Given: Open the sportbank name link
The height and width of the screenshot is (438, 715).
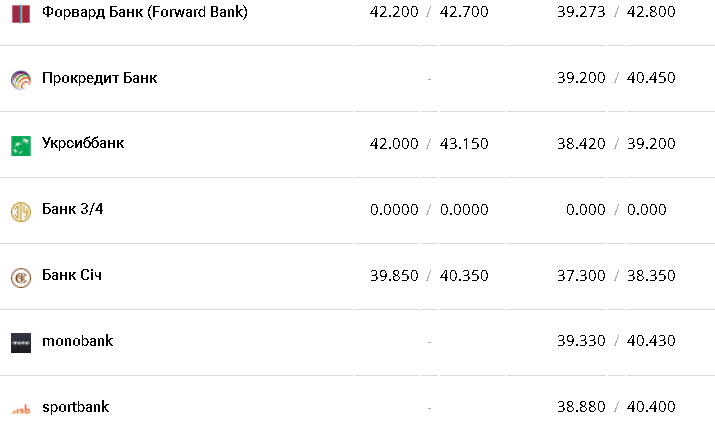Looking at the screenshot, I should click(75, 407).
